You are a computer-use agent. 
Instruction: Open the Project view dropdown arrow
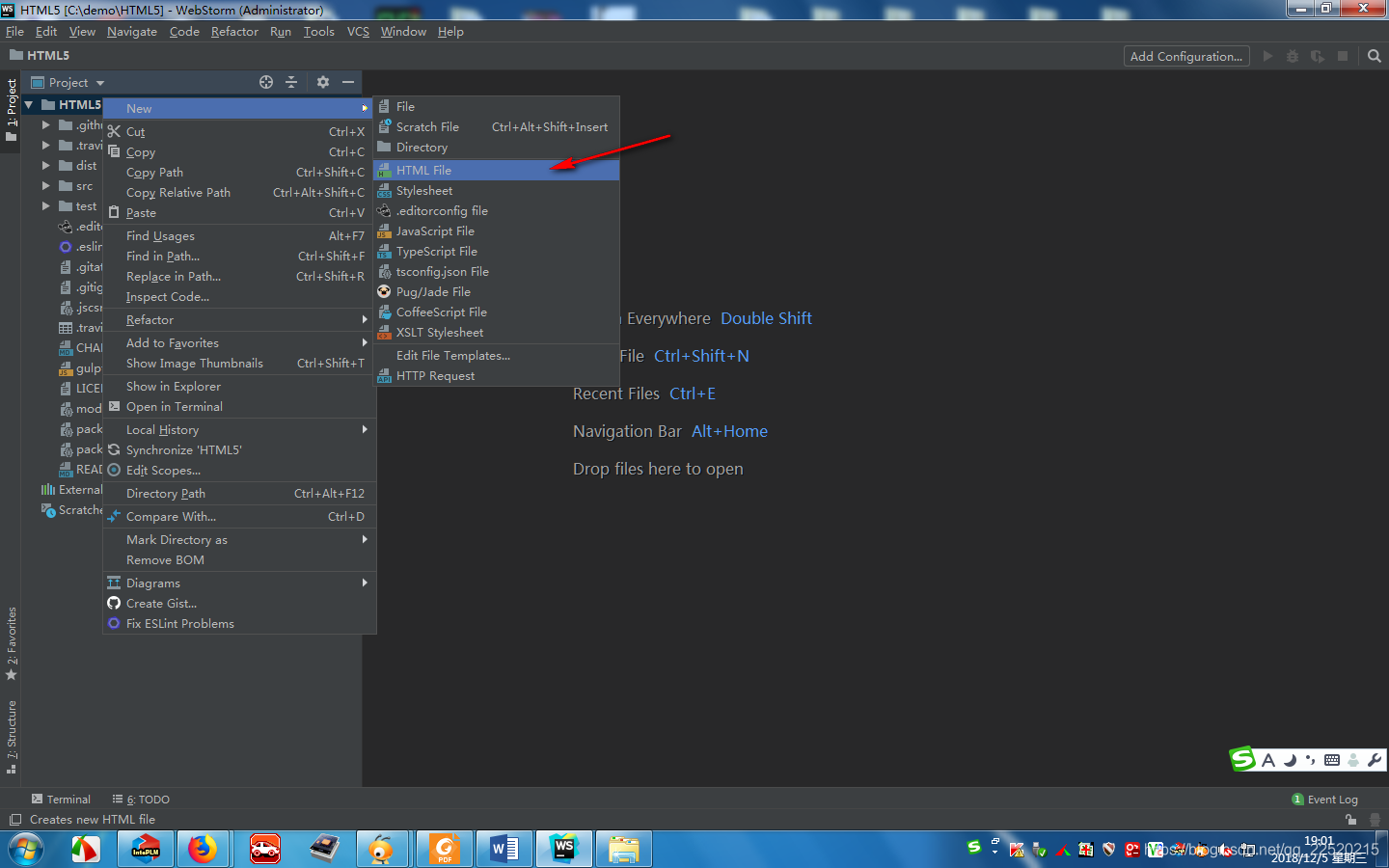click(100, 83)
